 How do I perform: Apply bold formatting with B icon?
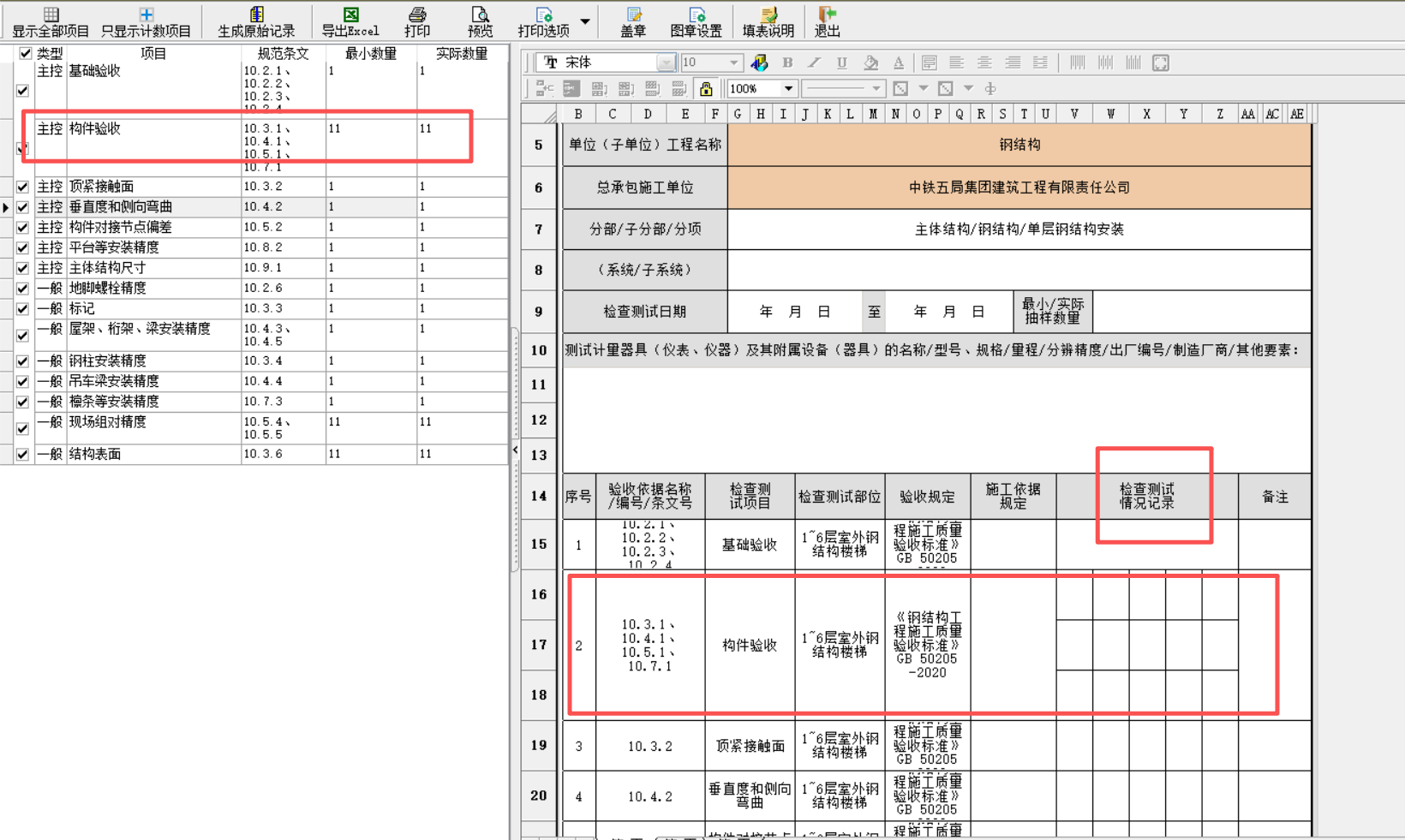[786, 62]
